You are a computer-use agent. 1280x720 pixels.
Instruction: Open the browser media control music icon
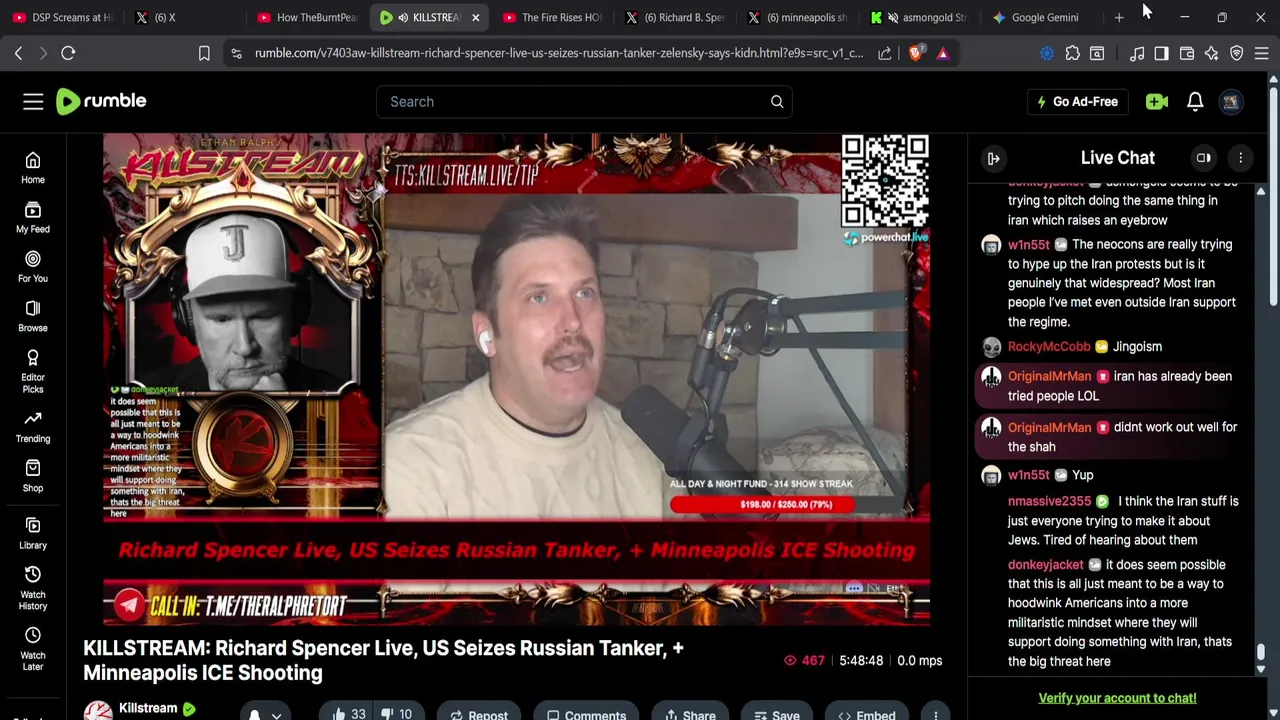click(x=1137, y=53)
